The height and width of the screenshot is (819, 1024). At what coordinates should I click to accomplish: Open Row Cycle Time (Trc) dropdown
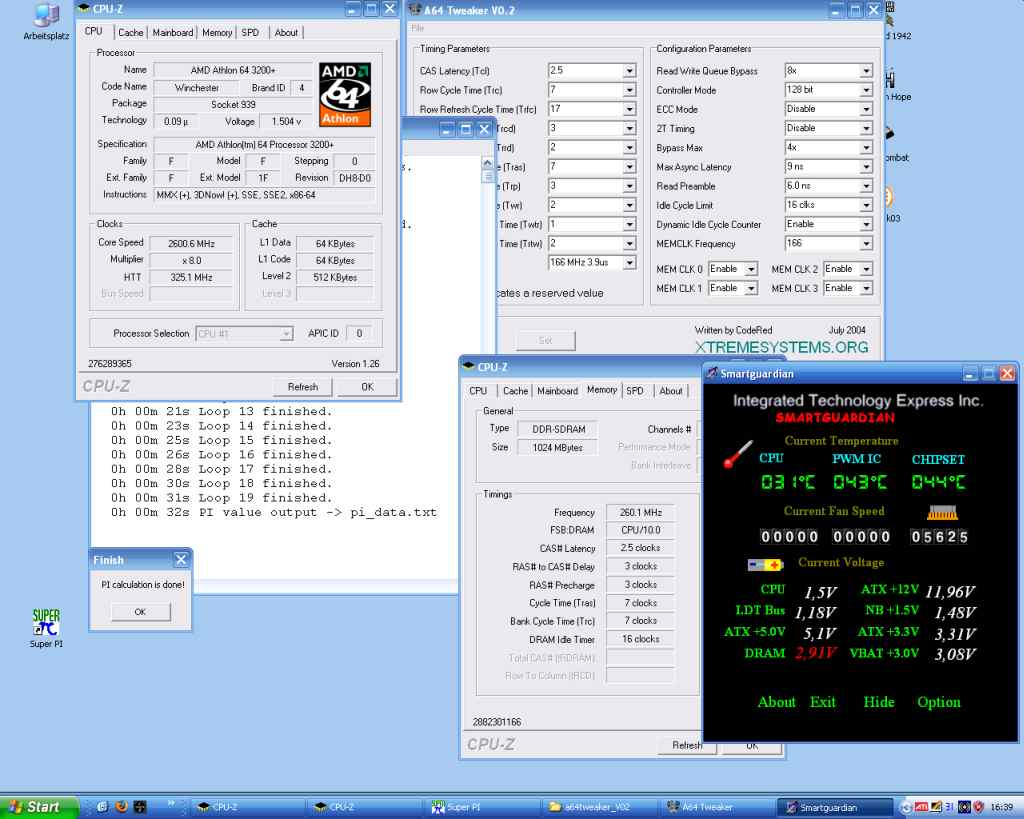[x=630, y=90]
